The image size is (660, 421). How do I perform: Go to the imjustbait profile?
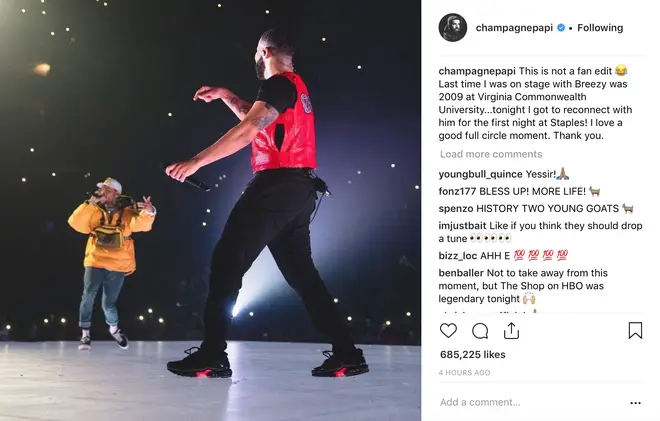pyautogui.click(x=462, y=226)
